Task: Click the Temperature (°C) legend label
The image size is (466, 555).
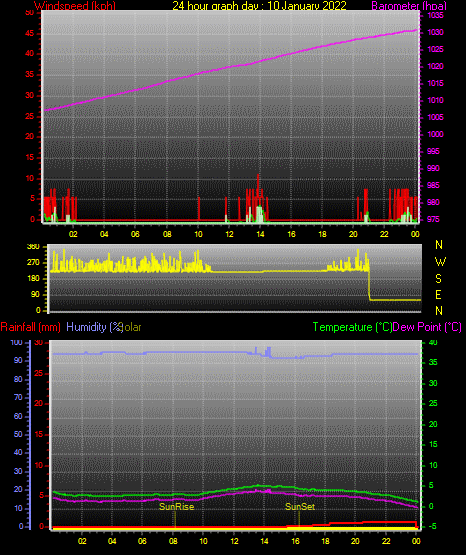Action: click(x=352, y=327)
